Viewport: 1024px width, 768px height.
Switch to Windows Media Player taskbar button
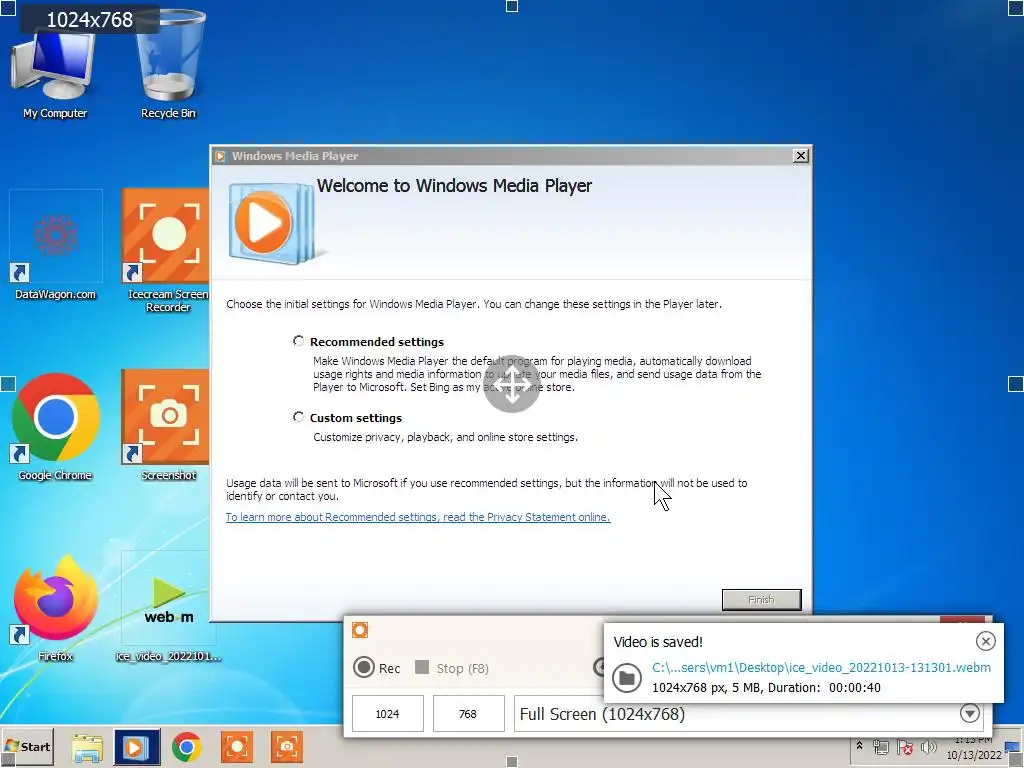136,748
